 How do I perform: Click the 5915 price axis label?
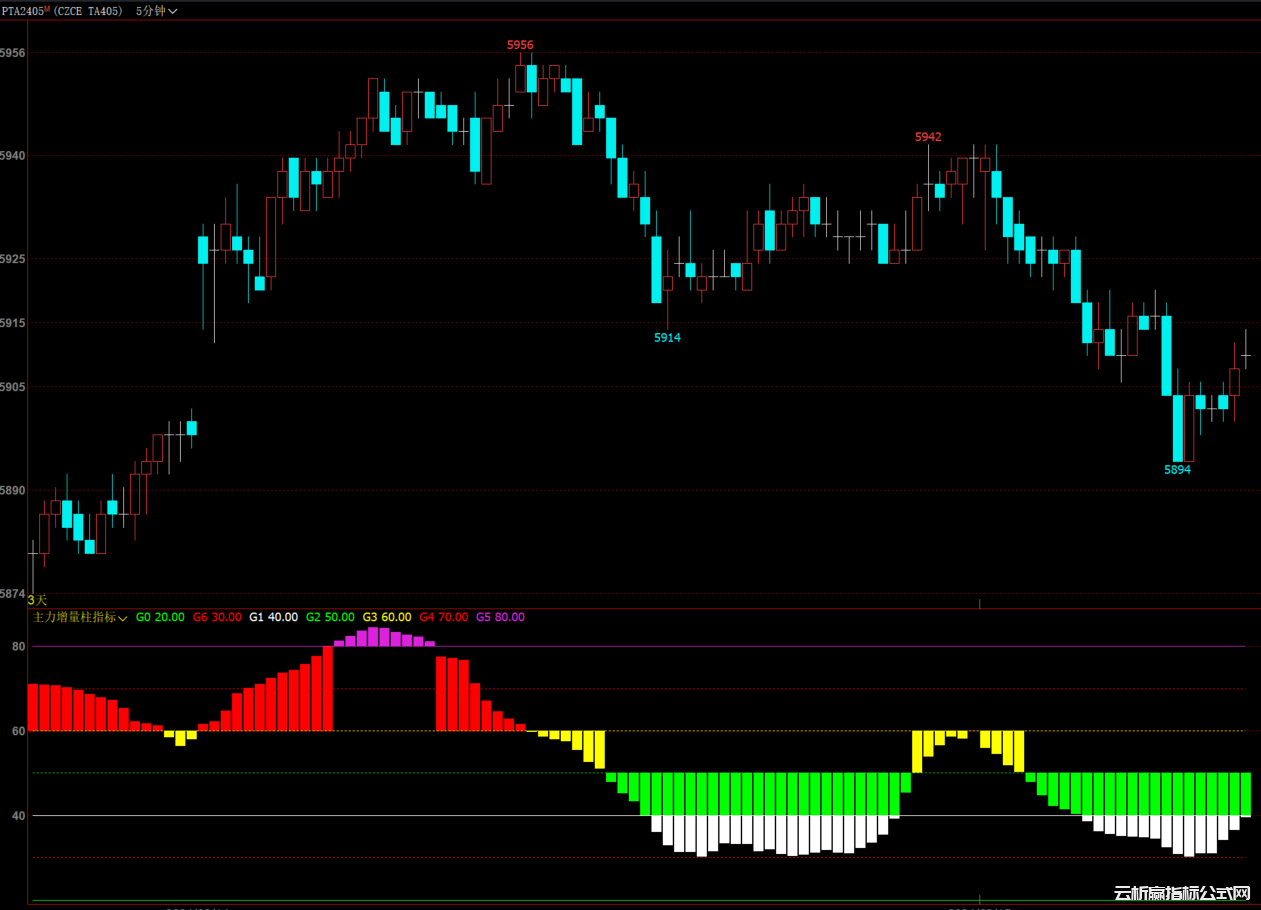tap(13, 323)
